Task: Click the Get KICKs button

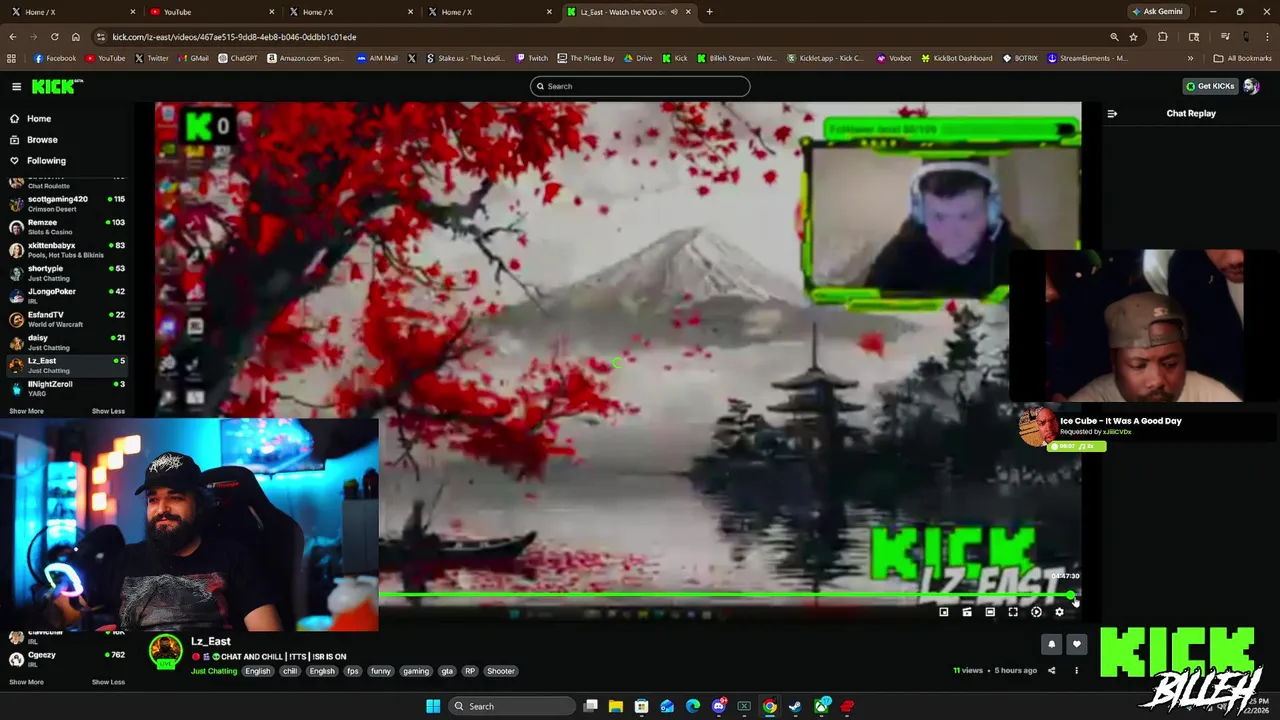Action: point(1210,86)
